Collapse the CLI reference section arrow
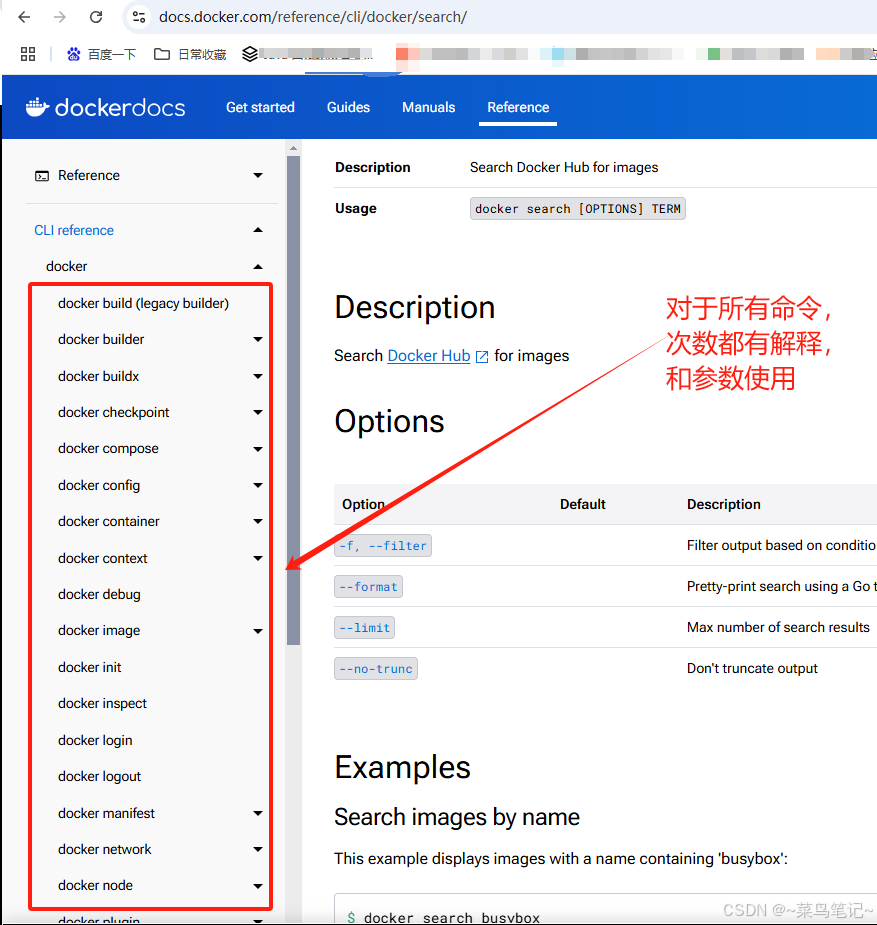The width and height of the screenshot is (877, 925). pos(258,230)
